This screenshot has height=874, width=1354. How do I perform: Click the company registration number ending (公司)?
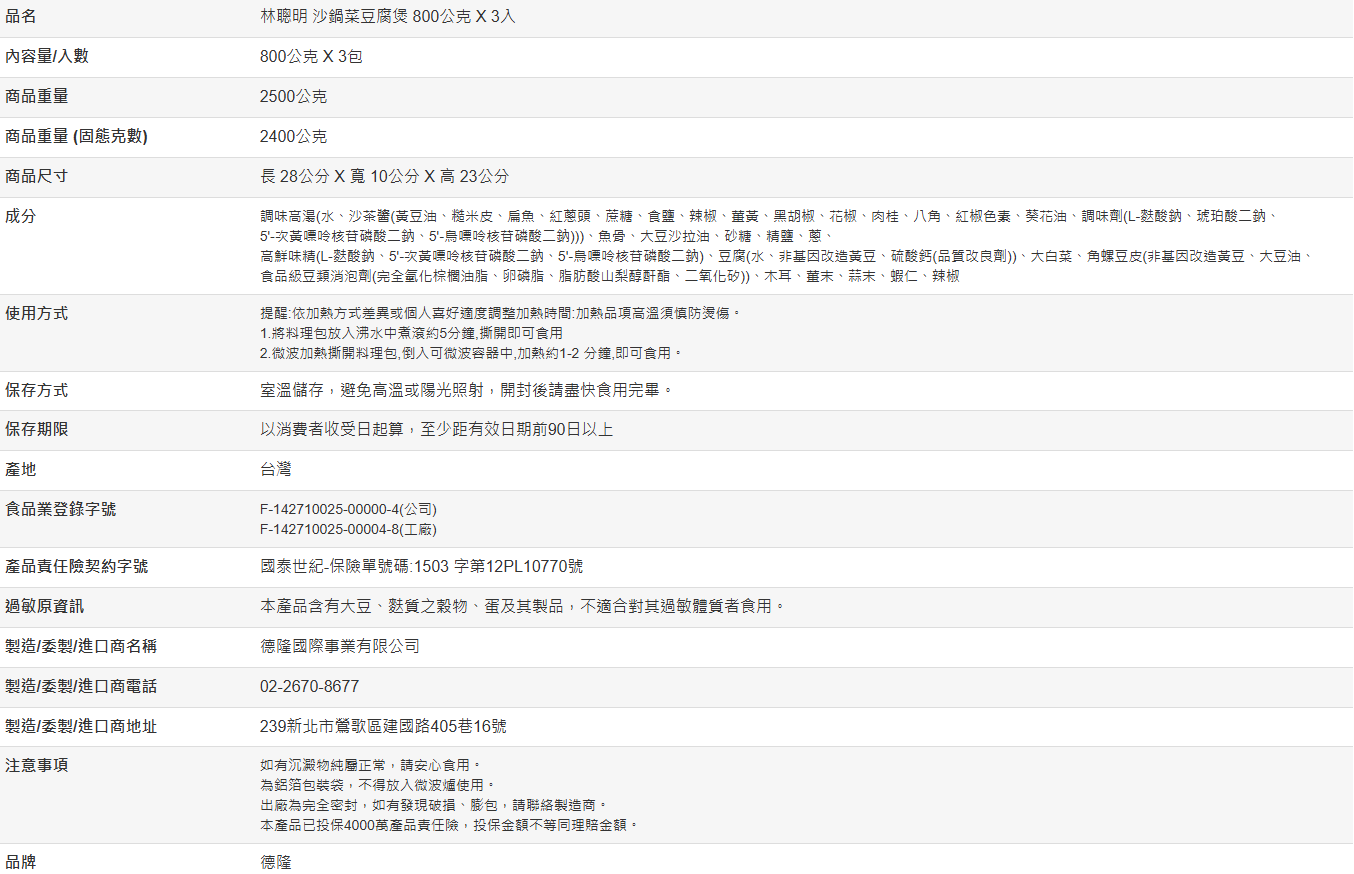tap(348, 510)
